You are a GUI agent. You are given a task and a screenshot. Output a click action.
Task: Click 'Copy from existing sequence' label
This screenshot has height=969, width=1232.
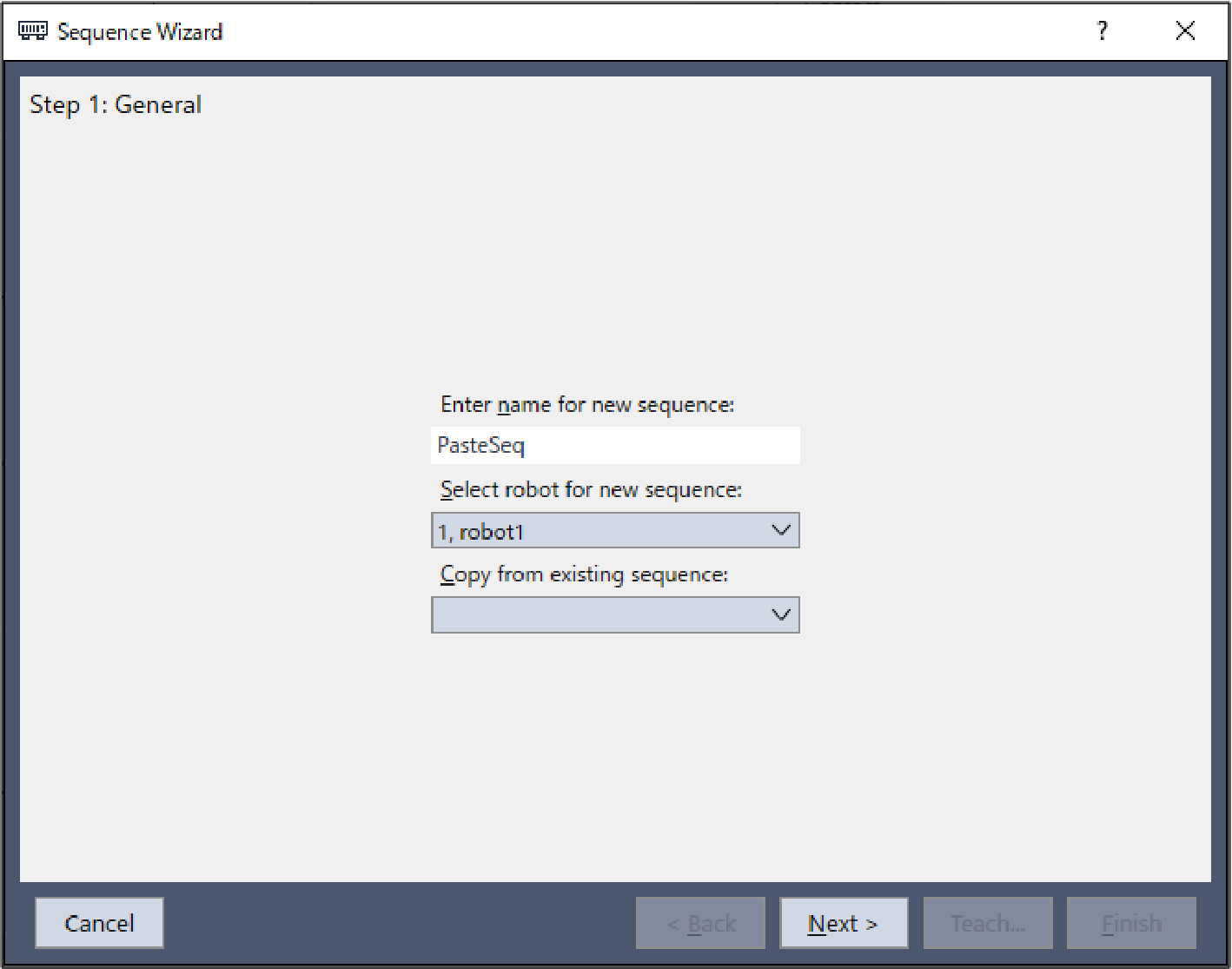pyautogui.click(x=584, y=575)
